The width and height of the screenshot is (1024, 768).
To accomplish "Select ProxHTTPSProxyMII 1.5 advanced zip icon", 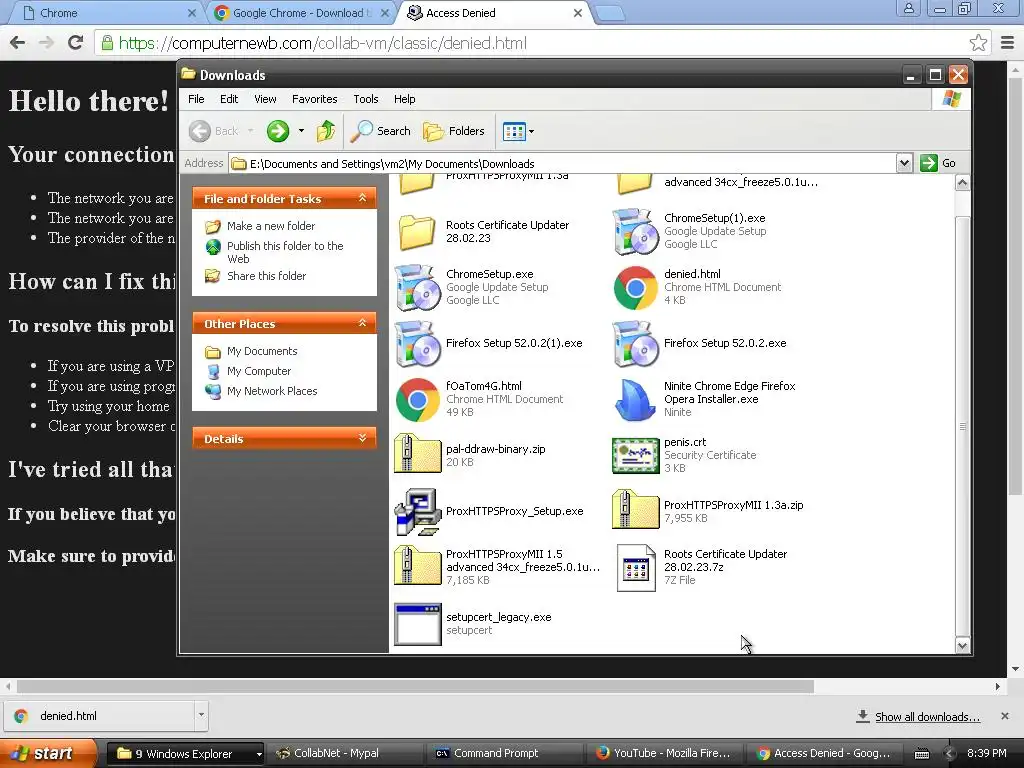I will [x=417, y=566].
